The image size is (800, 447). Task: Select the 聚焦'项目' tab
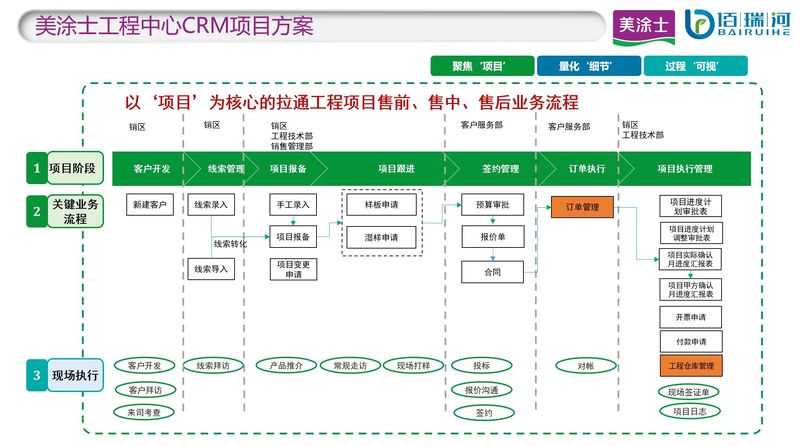[479, 66]
